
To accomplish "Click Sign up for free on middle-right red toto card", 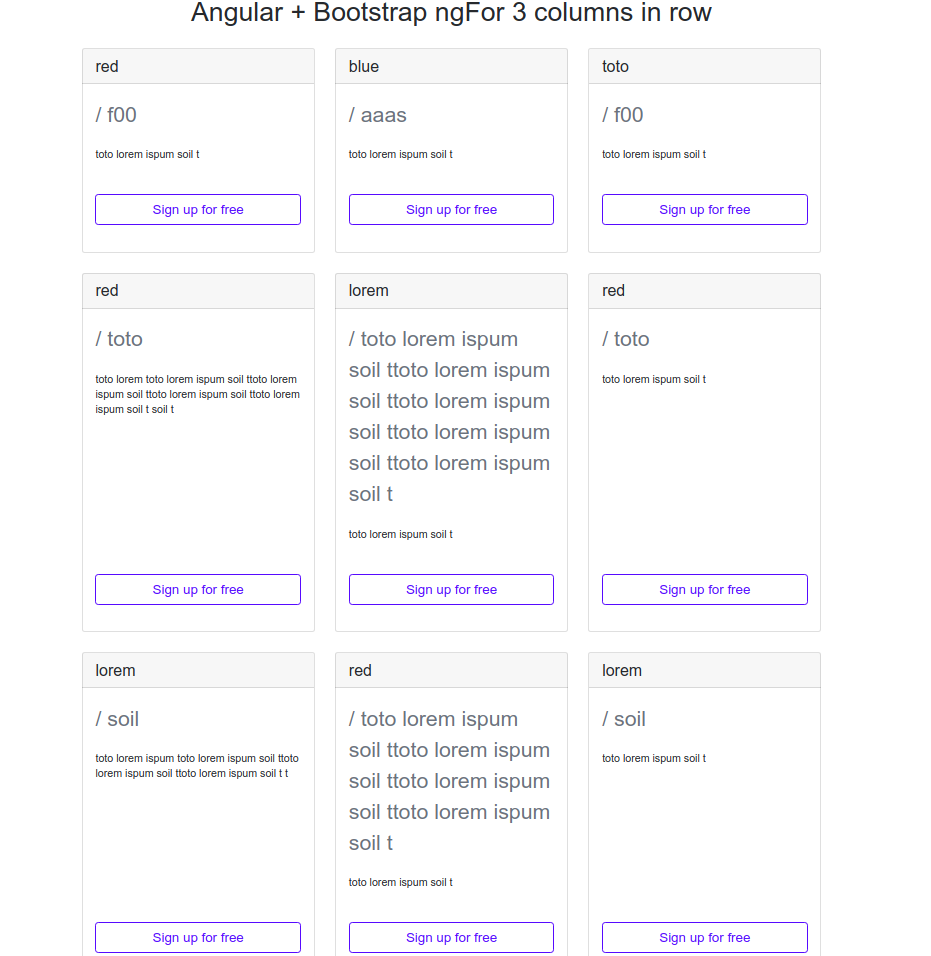I will [704, 589].
